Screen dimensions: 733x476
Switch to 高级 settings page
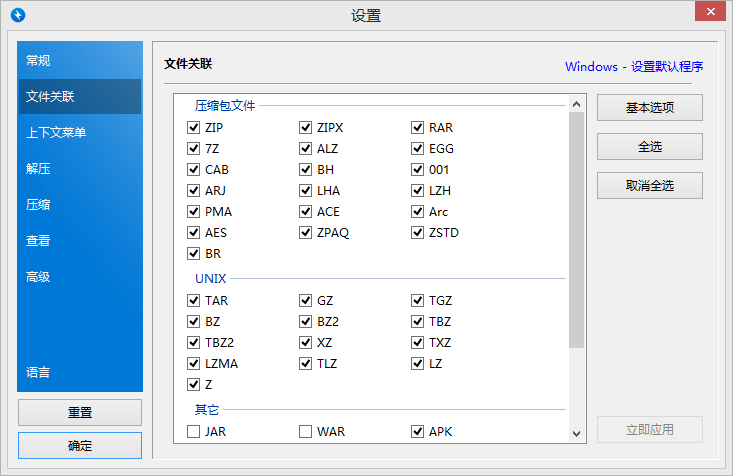tap(79, 276)
